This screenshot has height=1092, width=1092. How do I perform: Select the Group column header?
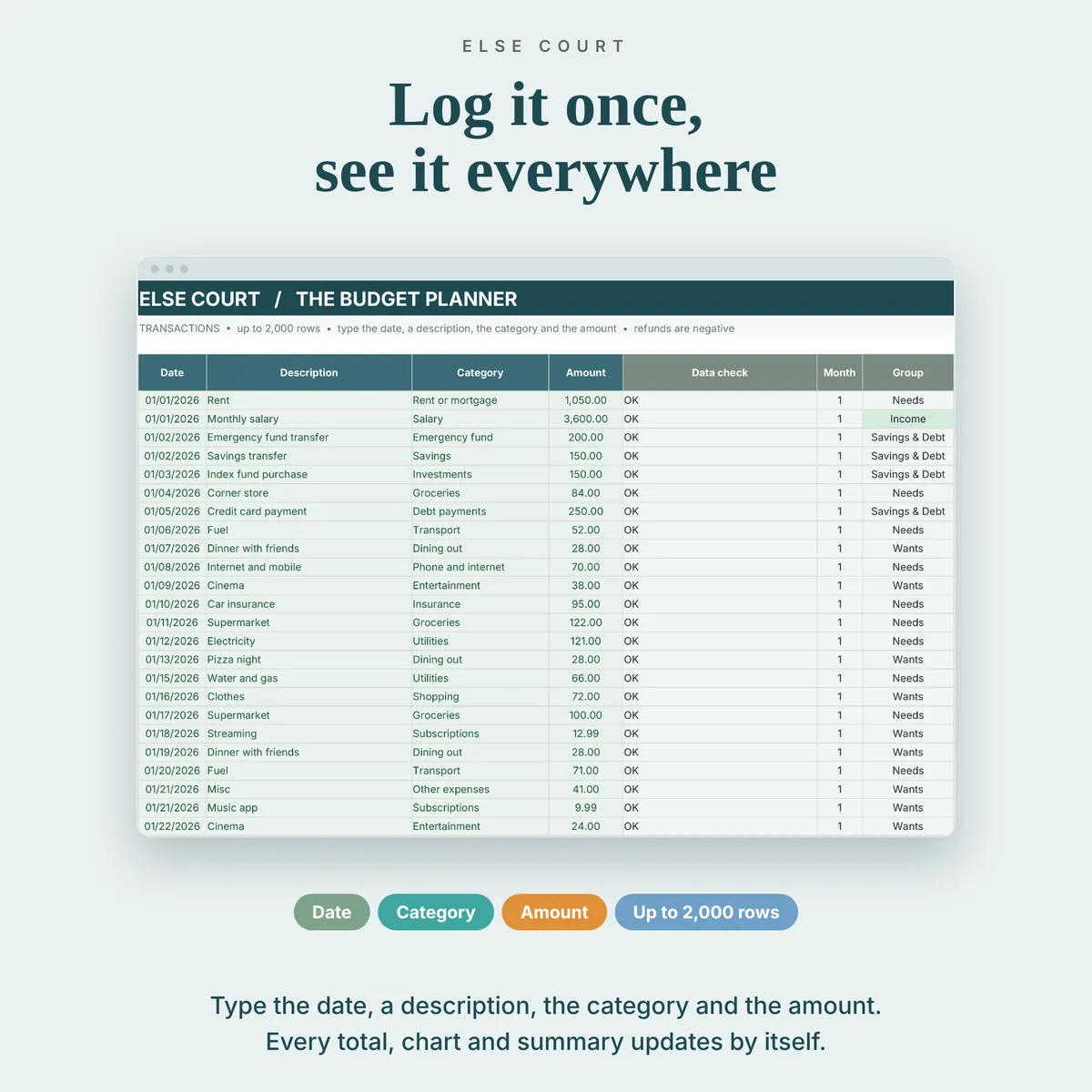[908, 372]
